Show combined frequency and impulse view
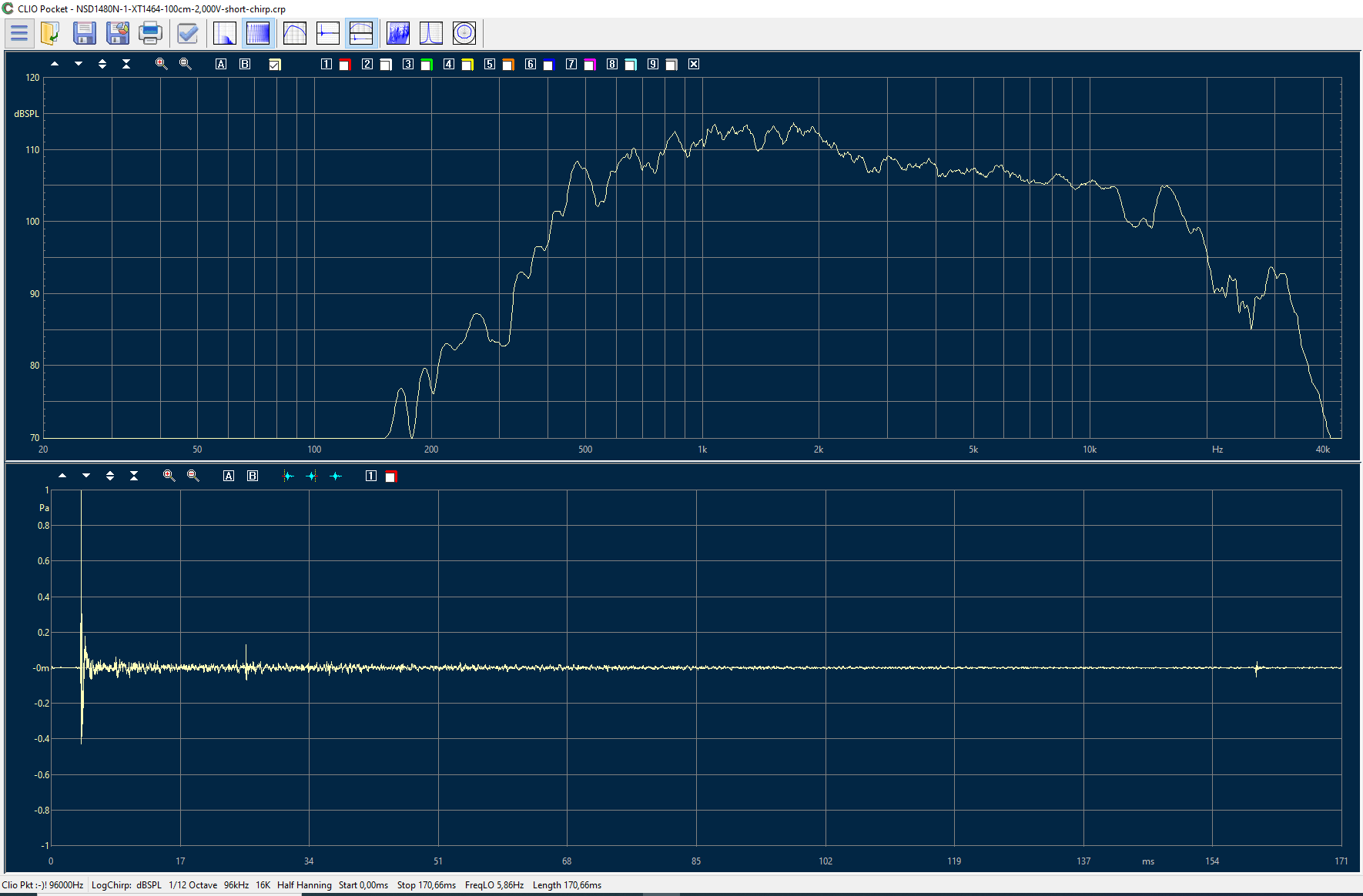 click(x=361, y=33)
